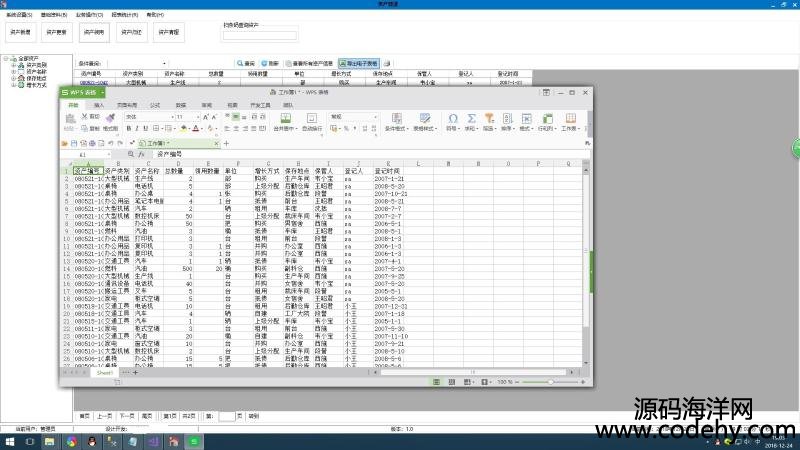
Task: Click the Bold formatting icon in WPS
Action: coord(129,128)
